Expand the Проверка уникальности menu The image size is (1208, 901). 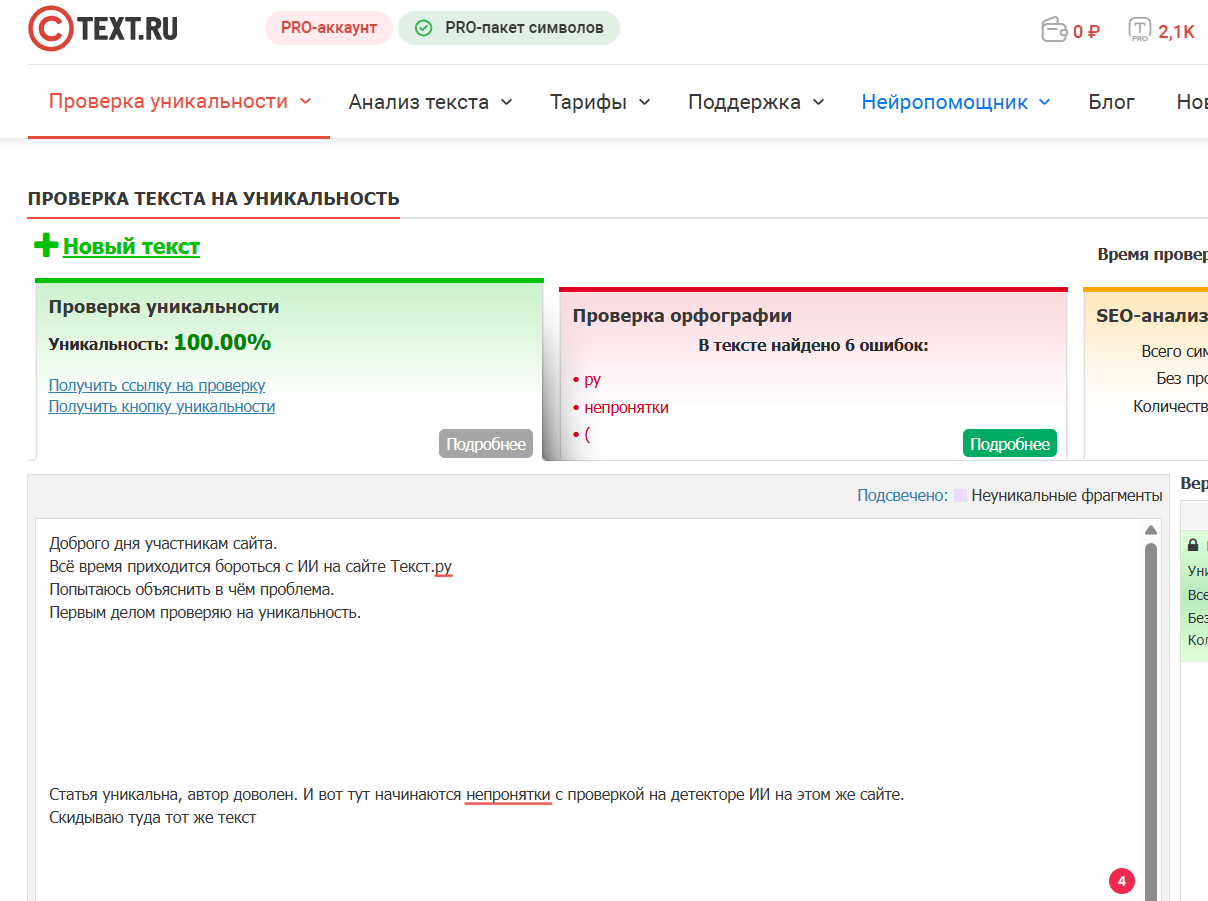(180, 101)
